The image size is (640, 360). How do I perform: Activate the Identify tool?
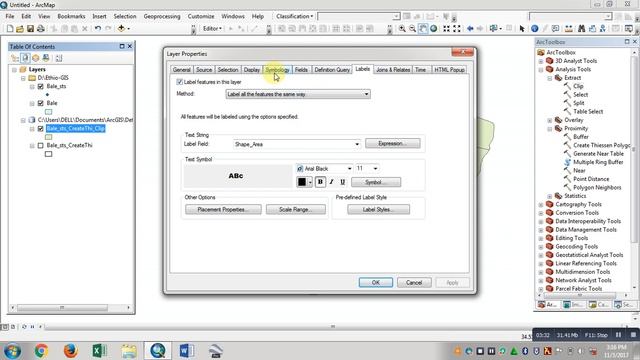[x=534, y=29]
